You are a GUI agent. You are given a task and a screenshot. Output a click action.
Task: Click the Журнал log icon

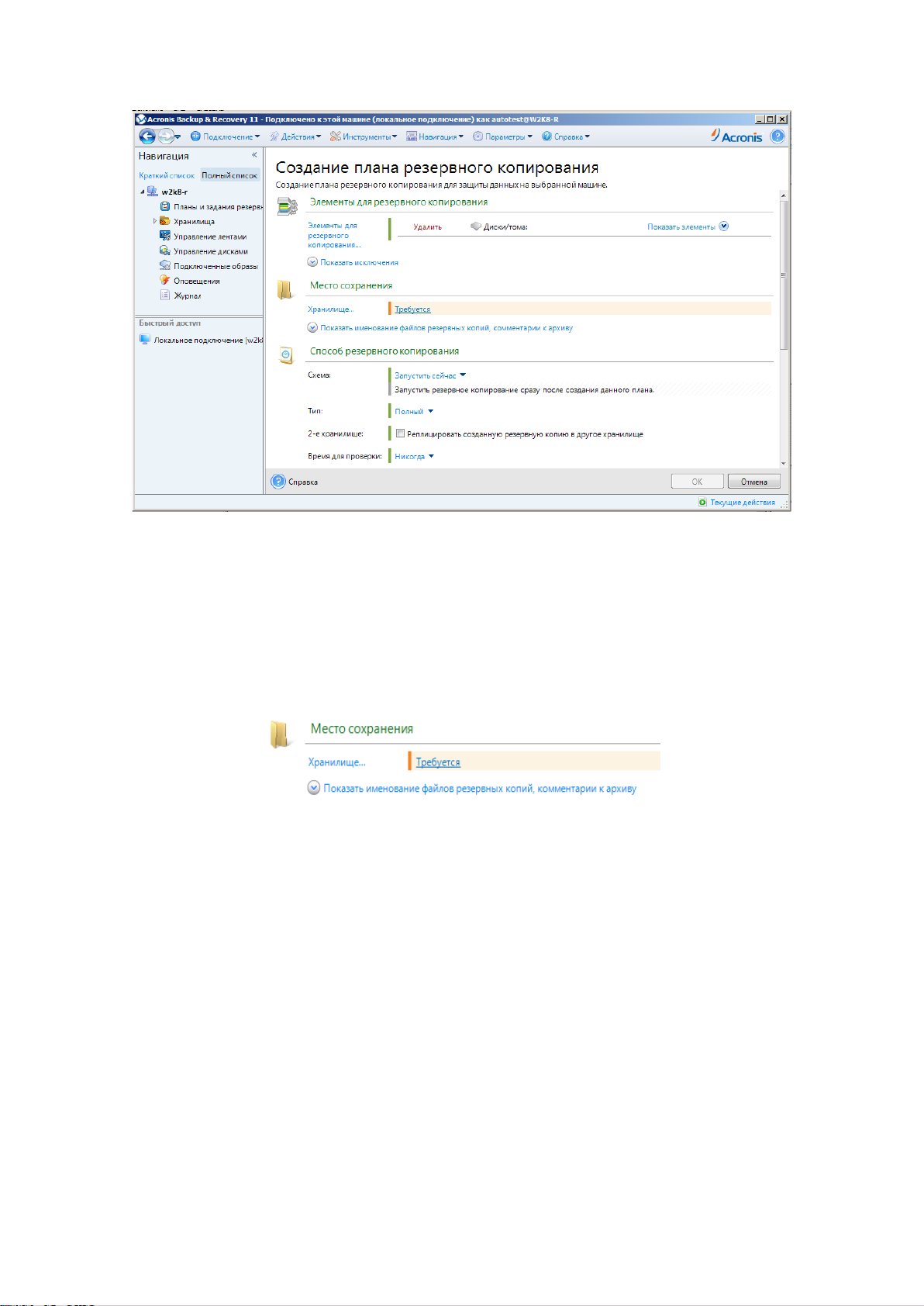(165, 295)
